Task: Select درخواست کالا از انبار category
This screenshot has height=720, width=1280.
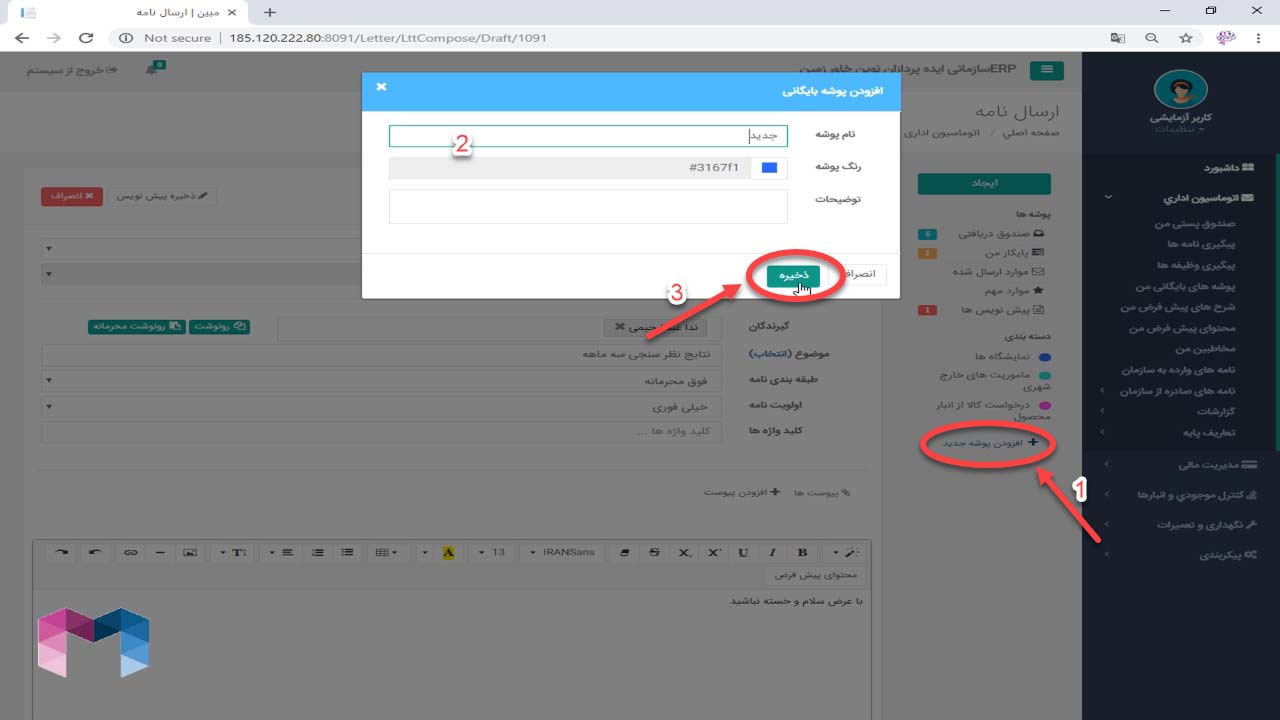Action: (x=994, y=410)
